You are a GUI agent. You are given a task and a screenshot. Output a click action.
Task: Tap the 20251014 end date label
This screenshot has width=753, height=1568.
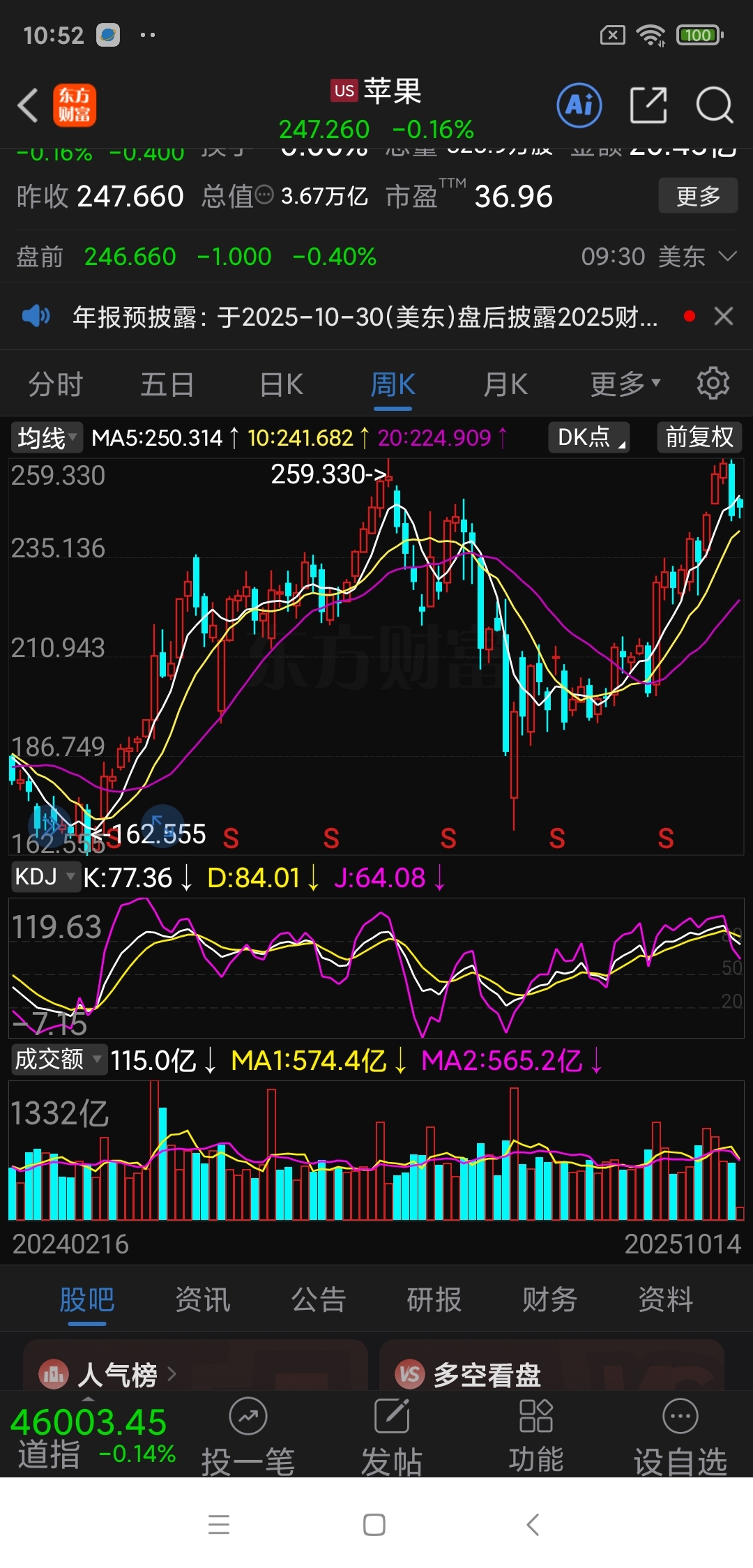click(x=683, y=1244)
